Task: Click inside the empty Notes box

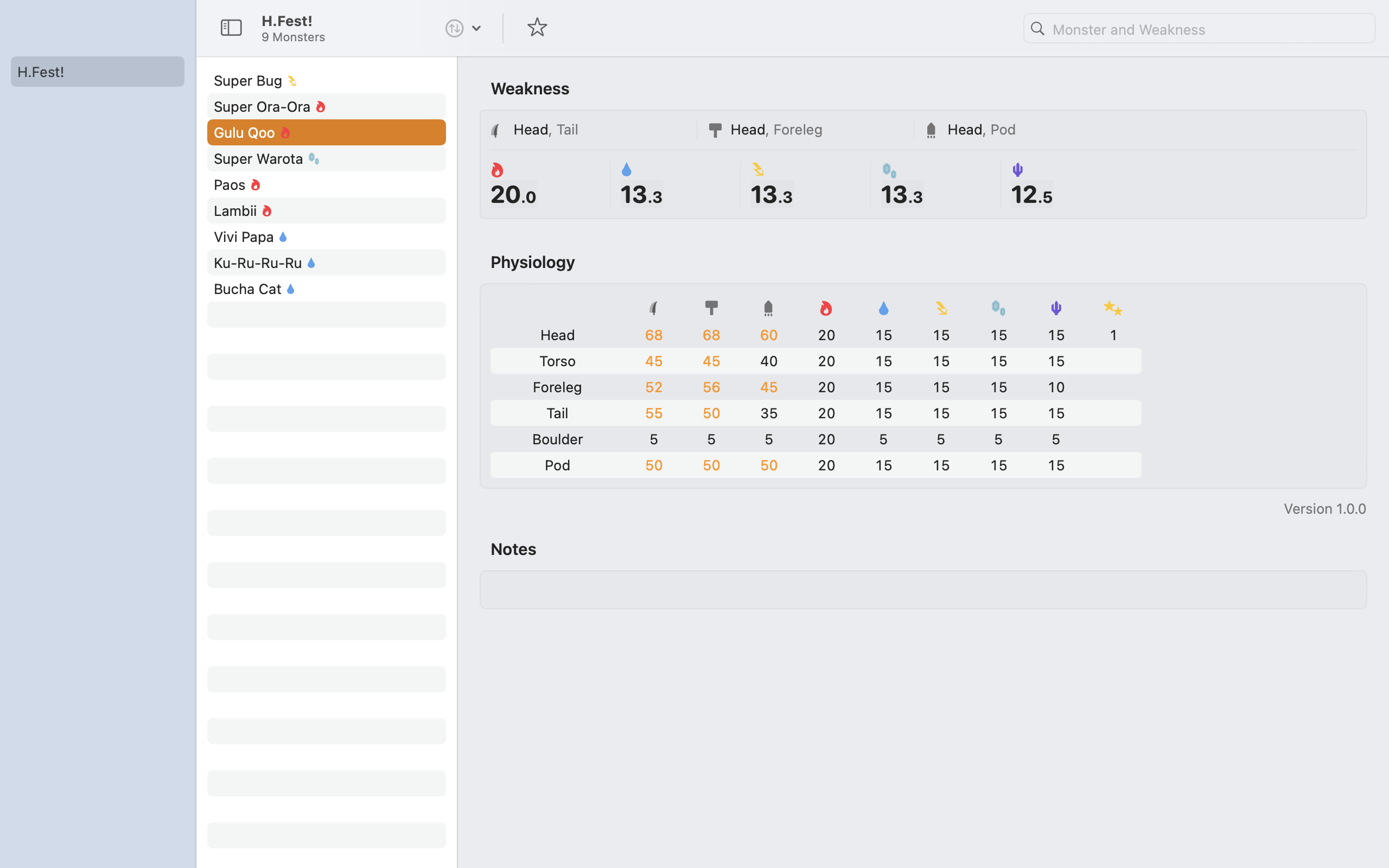Action: click(x=922, y=589)
